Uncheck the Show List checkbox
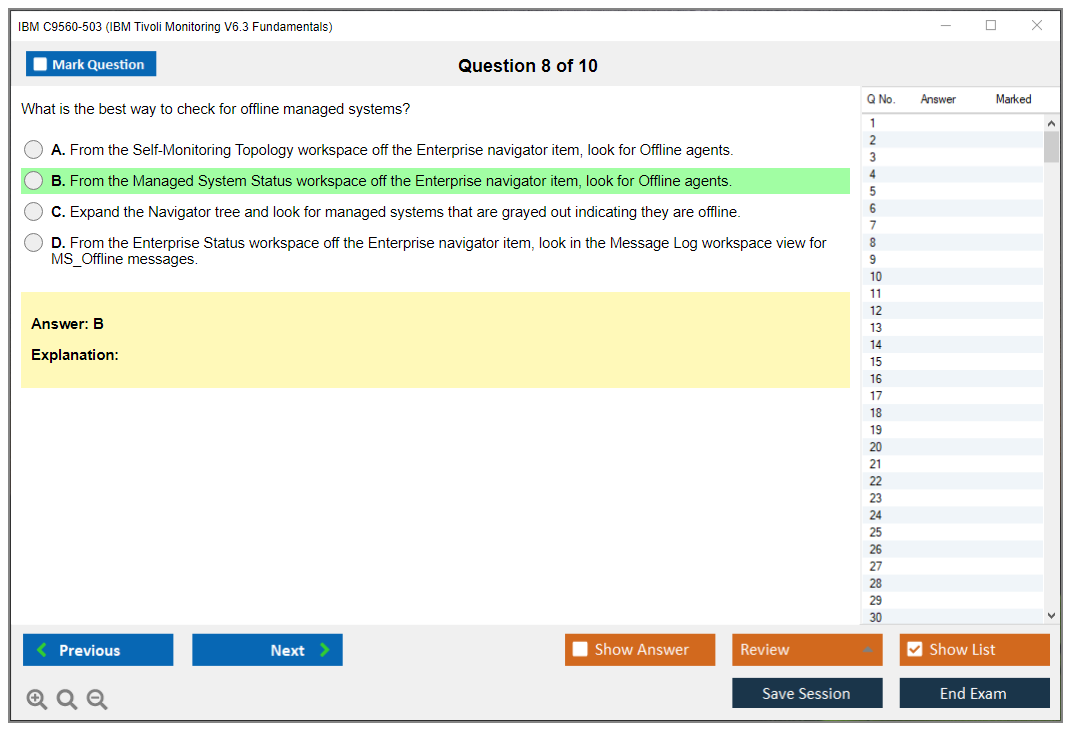Screen dimensions: 1075x735 click(x=914, y=649)
